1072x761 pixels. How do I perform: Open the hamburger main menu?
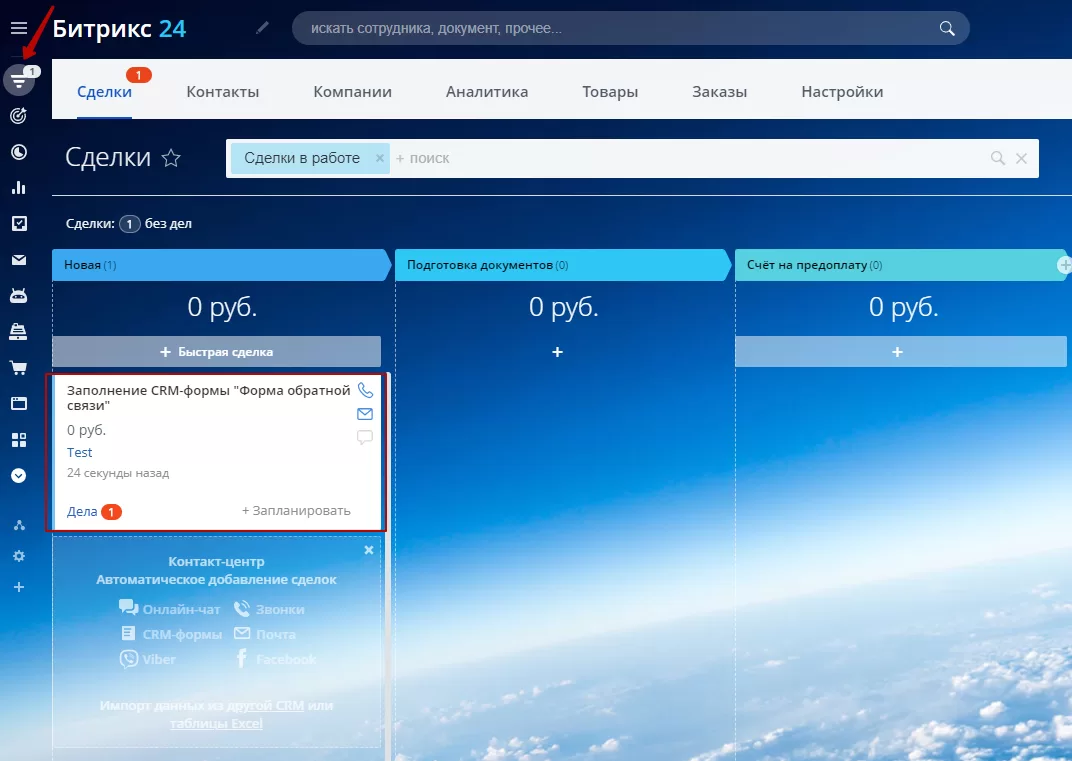pyautogui.click(x=18, y=28)
